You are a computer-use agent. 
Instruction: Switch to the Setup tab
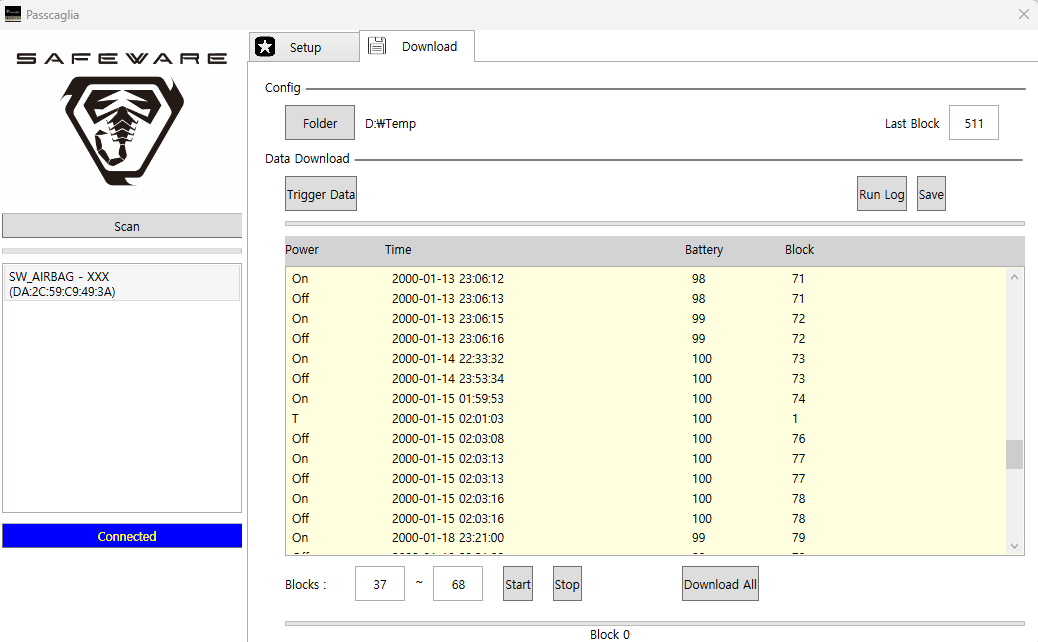click(x=305, y=47)
